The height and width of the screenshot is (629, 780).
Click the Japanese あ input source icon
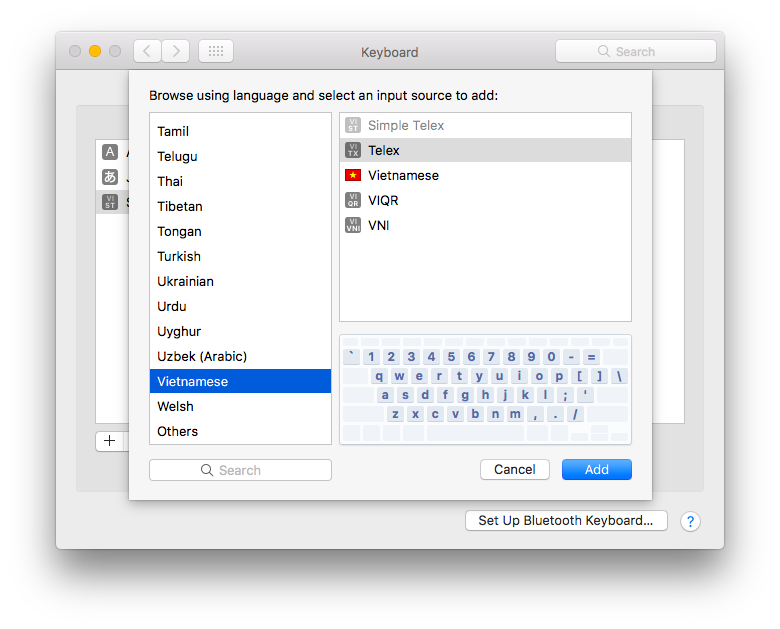(110, 177)
